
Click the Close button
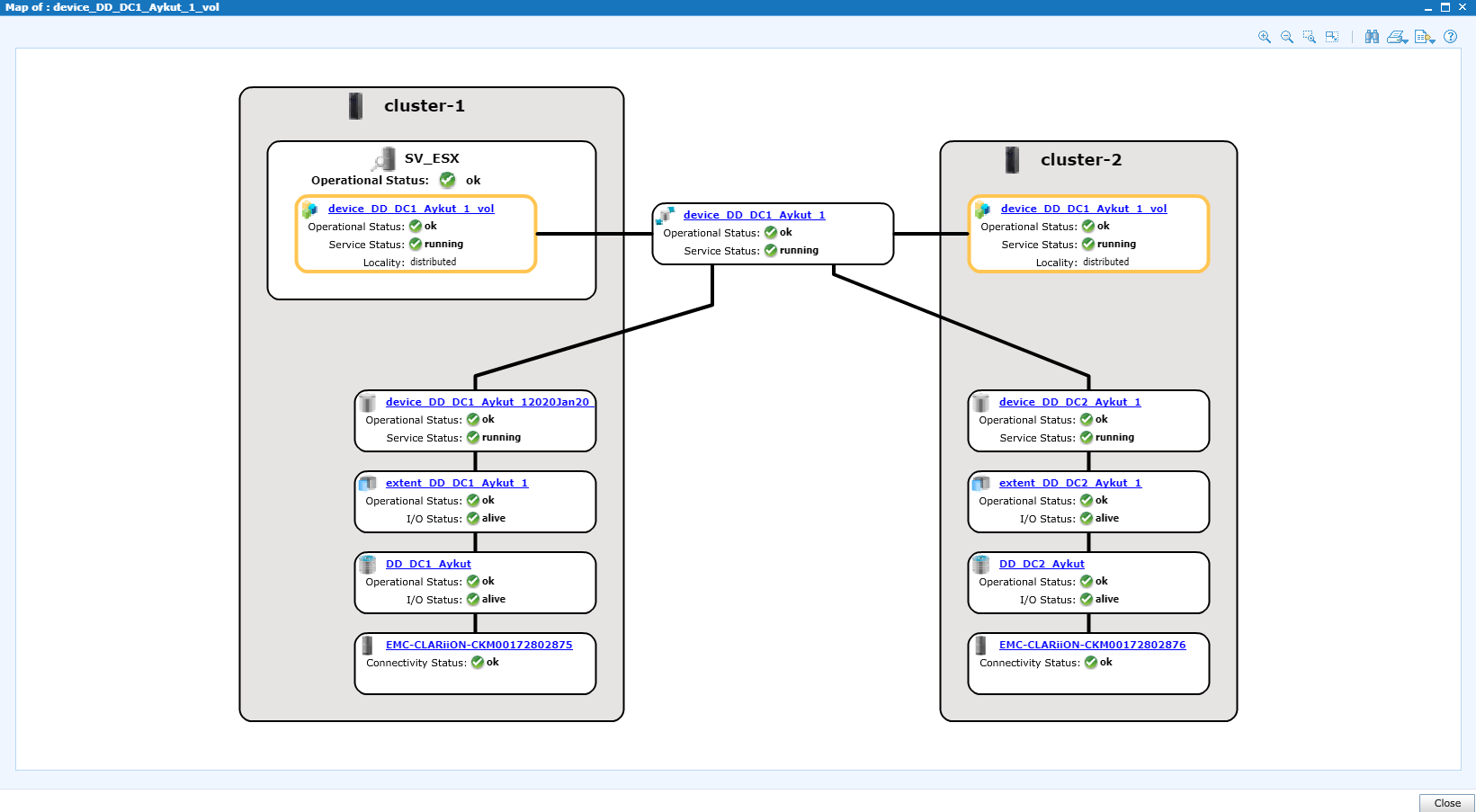tap(1447, 803)
